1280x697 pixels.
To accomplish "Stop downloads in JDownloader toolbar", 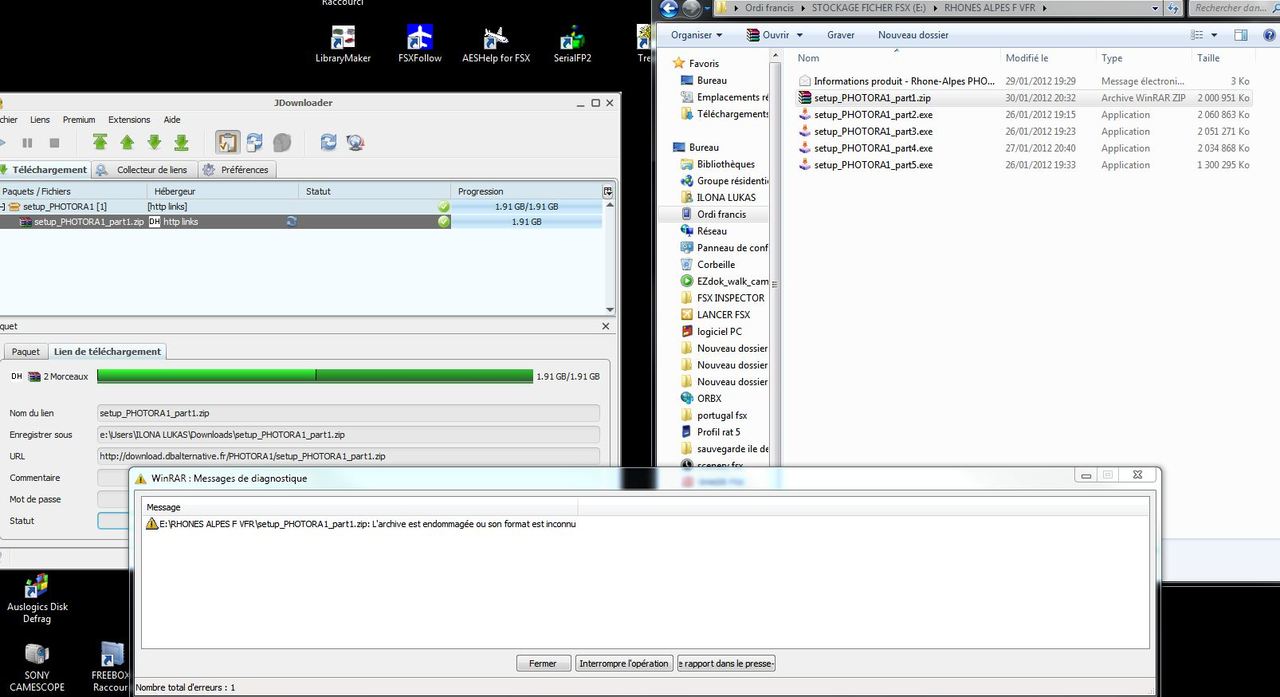I will [54, 143].
